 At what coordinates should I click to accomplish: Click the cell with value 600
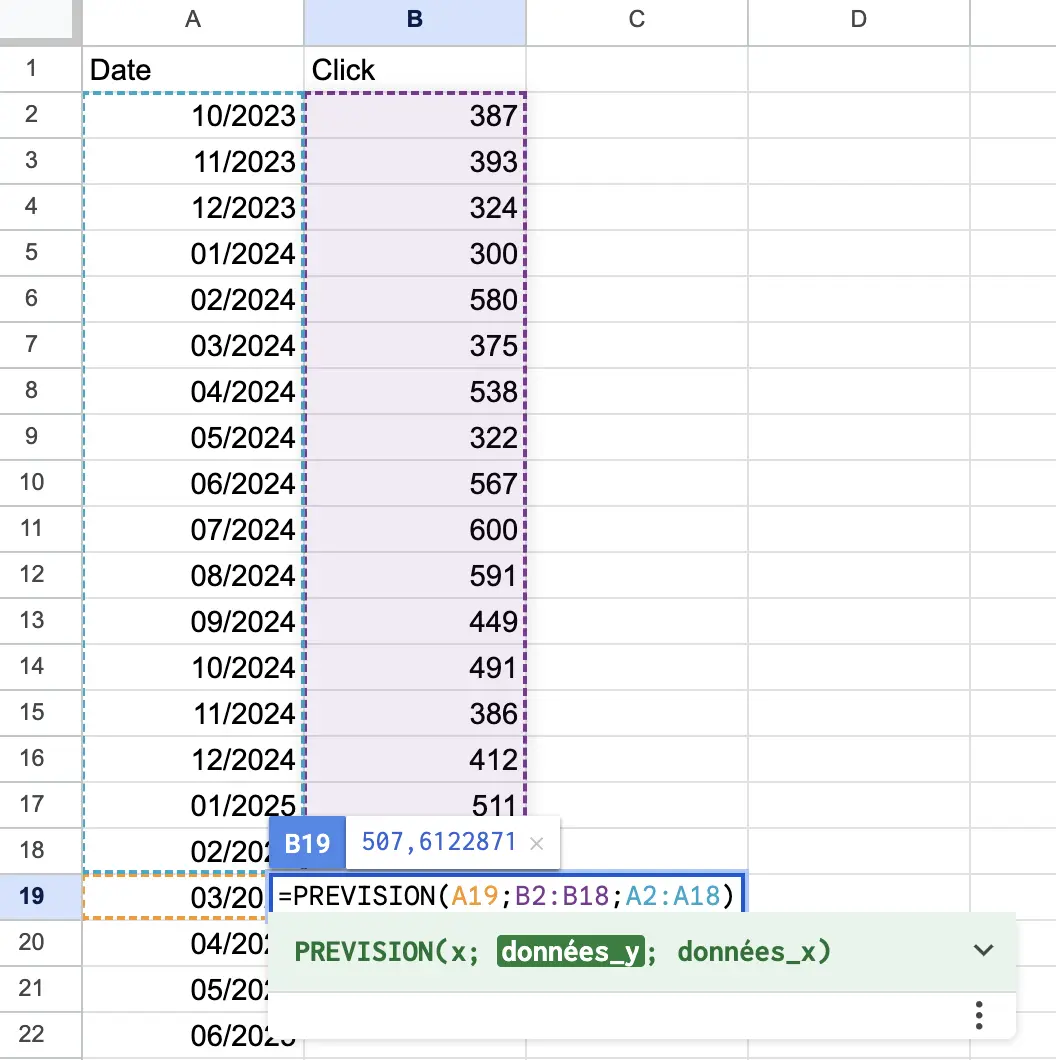pos(414,529)
